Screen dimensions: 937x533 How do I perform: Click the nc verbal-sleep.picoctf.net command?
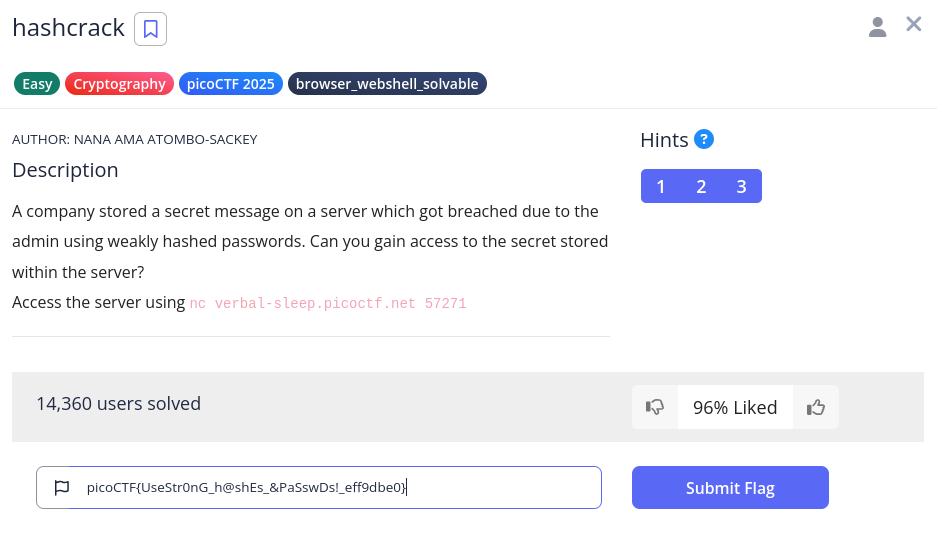coord(328,303)
